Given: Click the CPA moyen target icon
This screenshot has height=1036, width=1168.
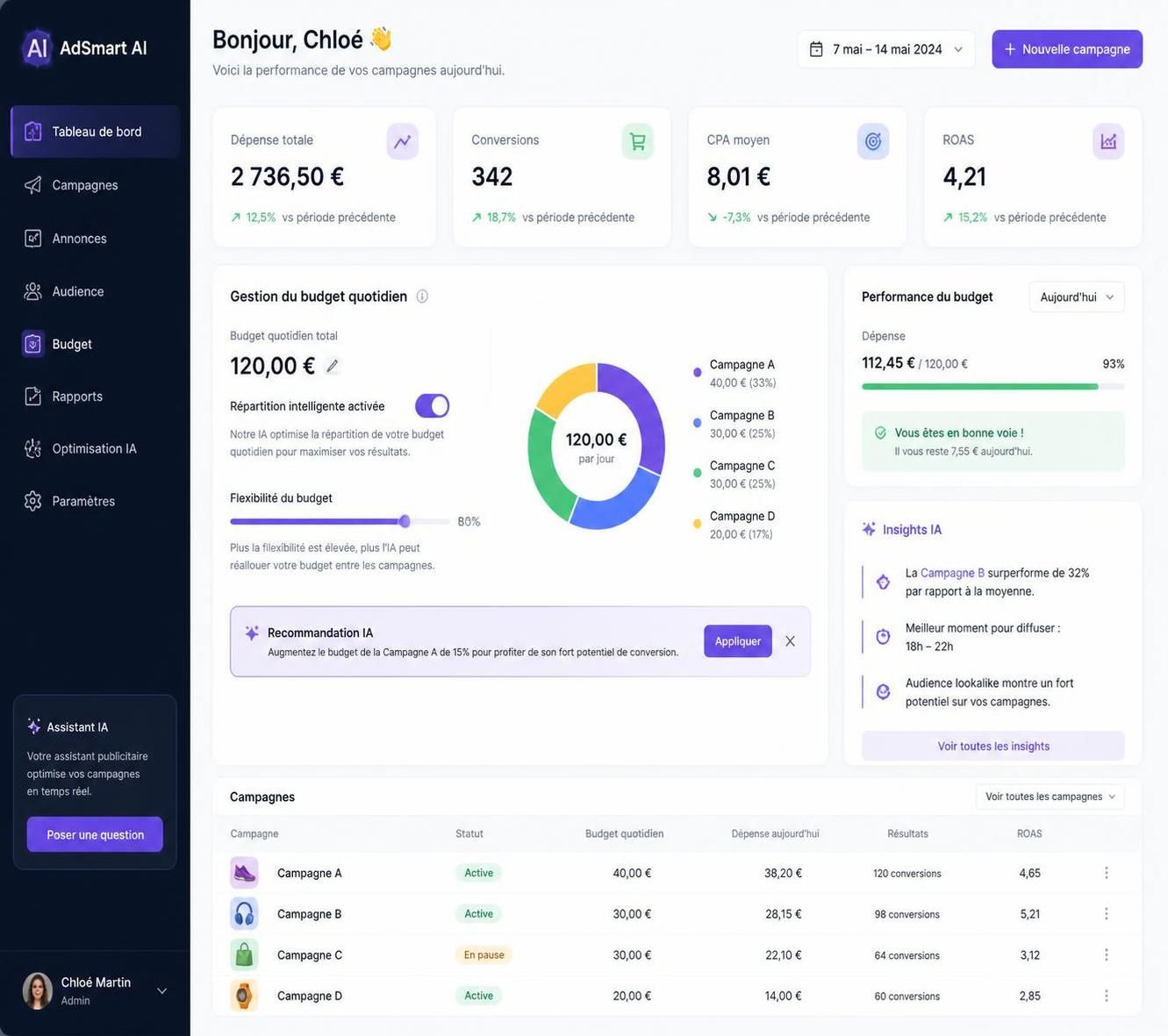Looking at the screenshot, I should coord(873,141).
